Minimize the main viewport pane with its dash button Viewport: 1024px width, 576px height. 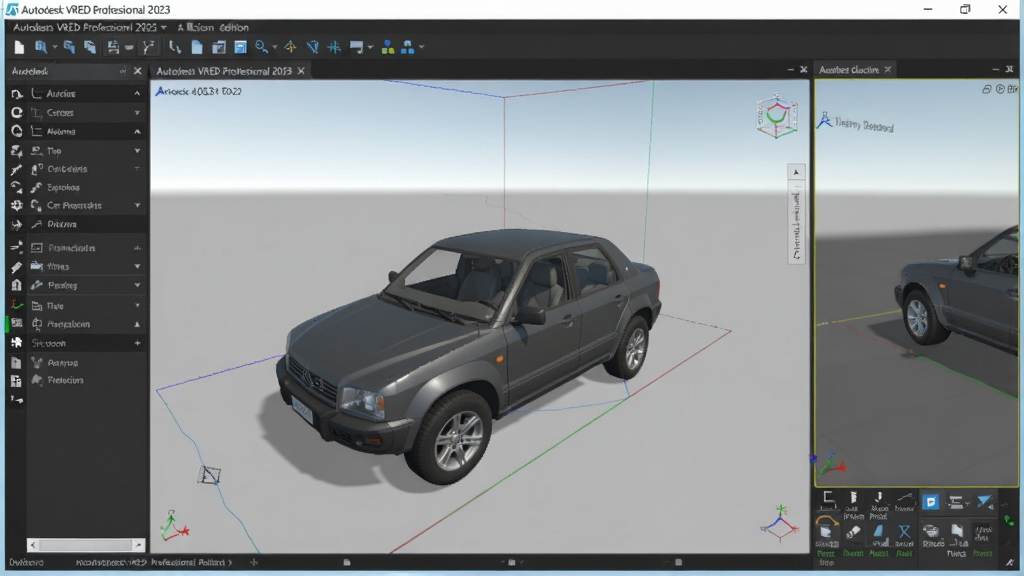pos(790,69)
